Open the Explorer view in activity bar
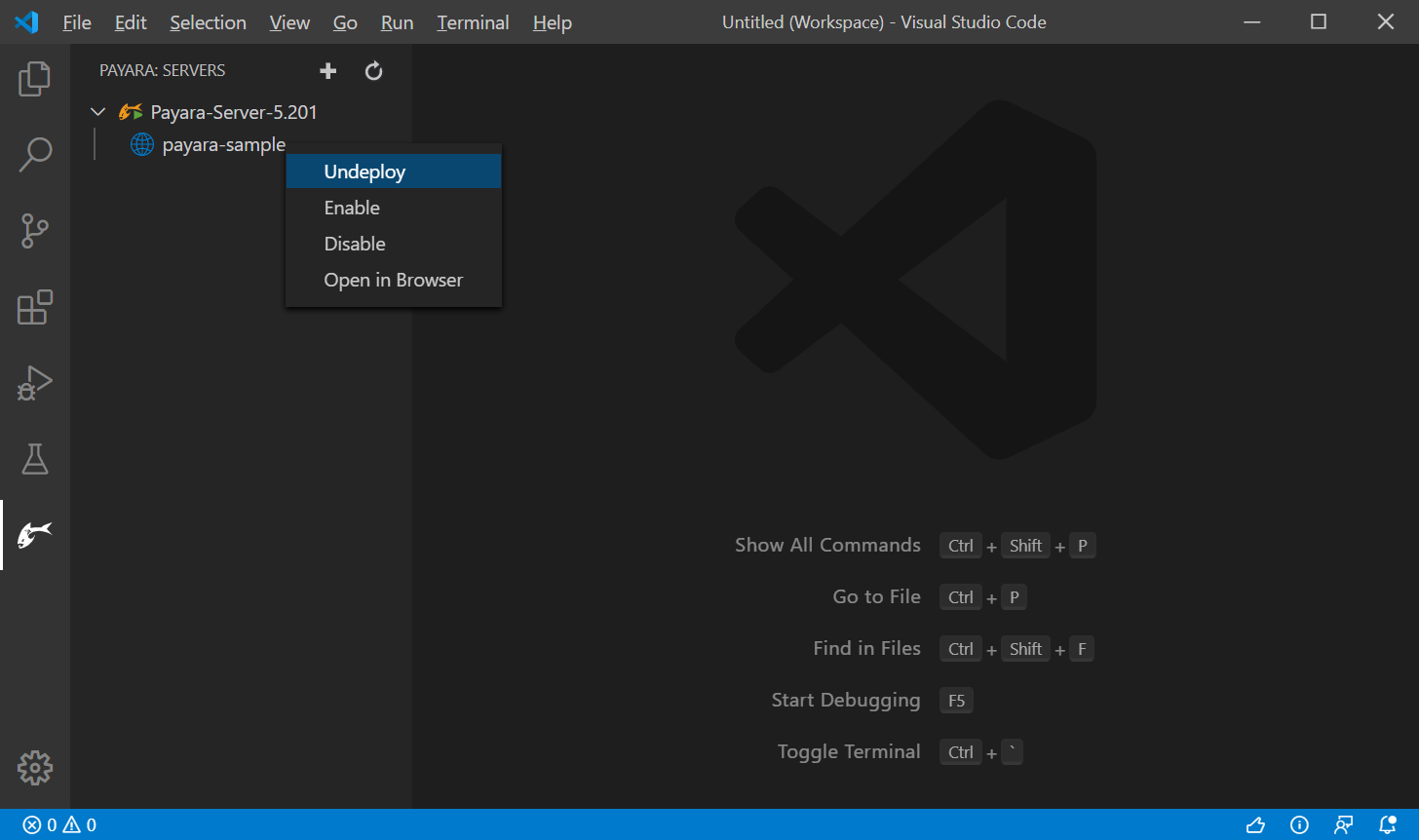The image size is (1419, 840). coord(35,79)
